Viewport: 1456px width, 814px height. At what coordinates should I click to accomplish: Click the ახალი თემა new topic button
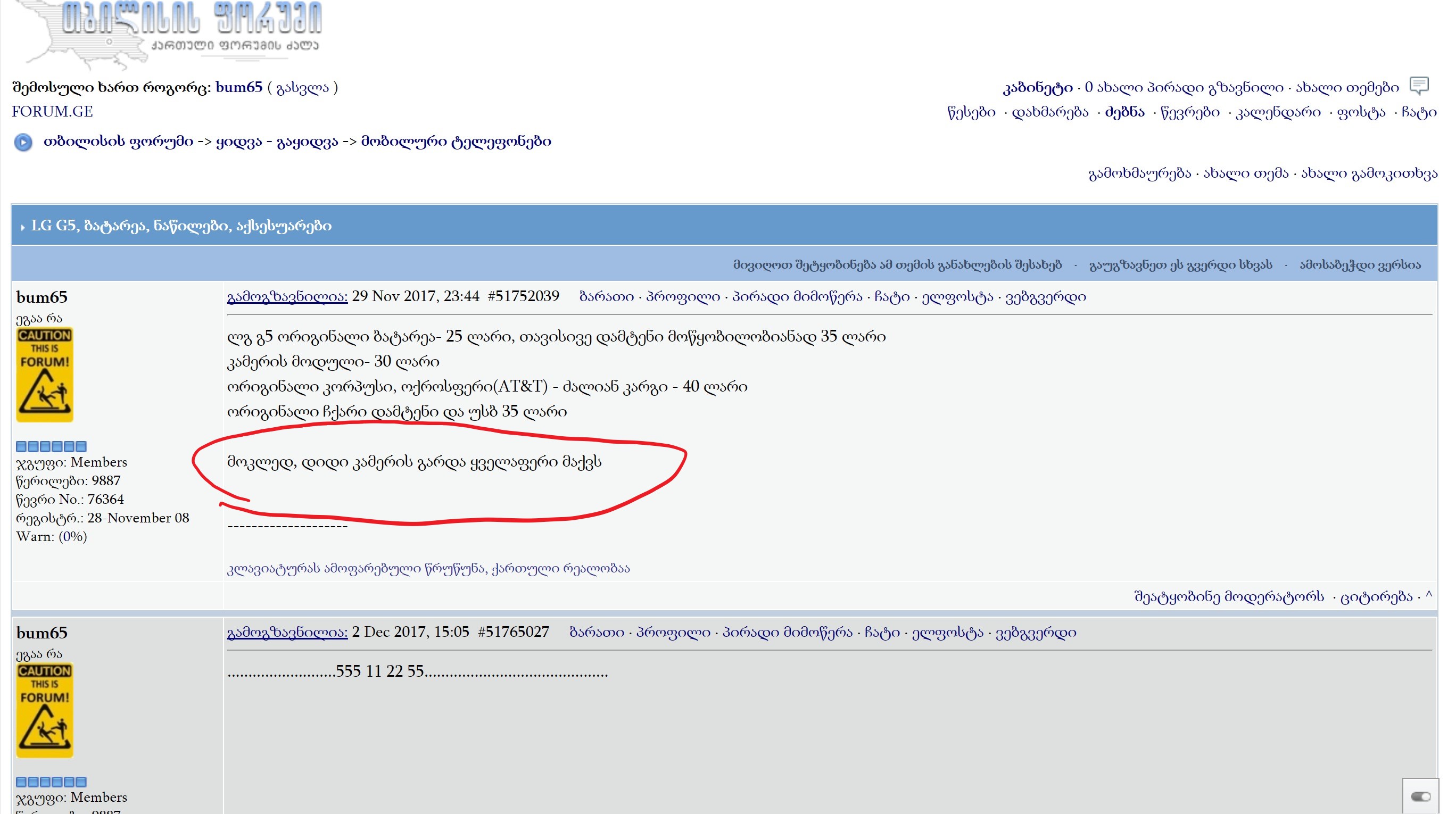click(x=1245, y=173)
